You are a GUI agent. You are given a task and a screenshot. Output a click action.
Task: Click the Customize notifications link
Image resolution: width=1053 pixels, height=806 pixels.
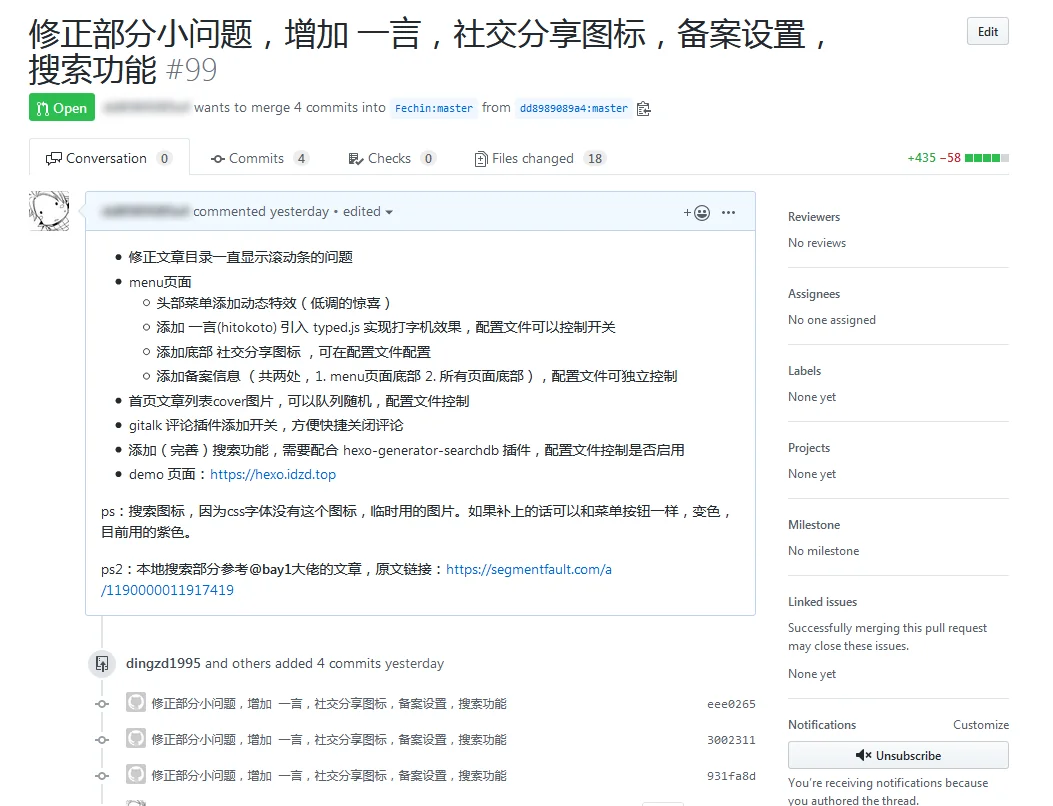click(x=981, y=725)
